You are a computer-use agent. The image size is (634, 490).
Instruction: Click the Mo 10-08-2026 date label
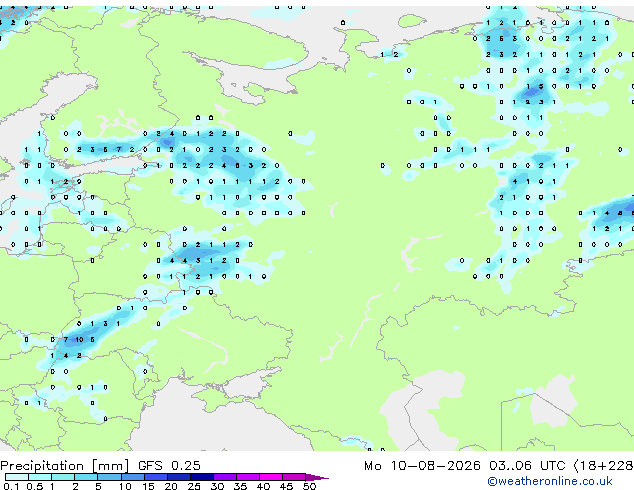click(x=422, y=466)
